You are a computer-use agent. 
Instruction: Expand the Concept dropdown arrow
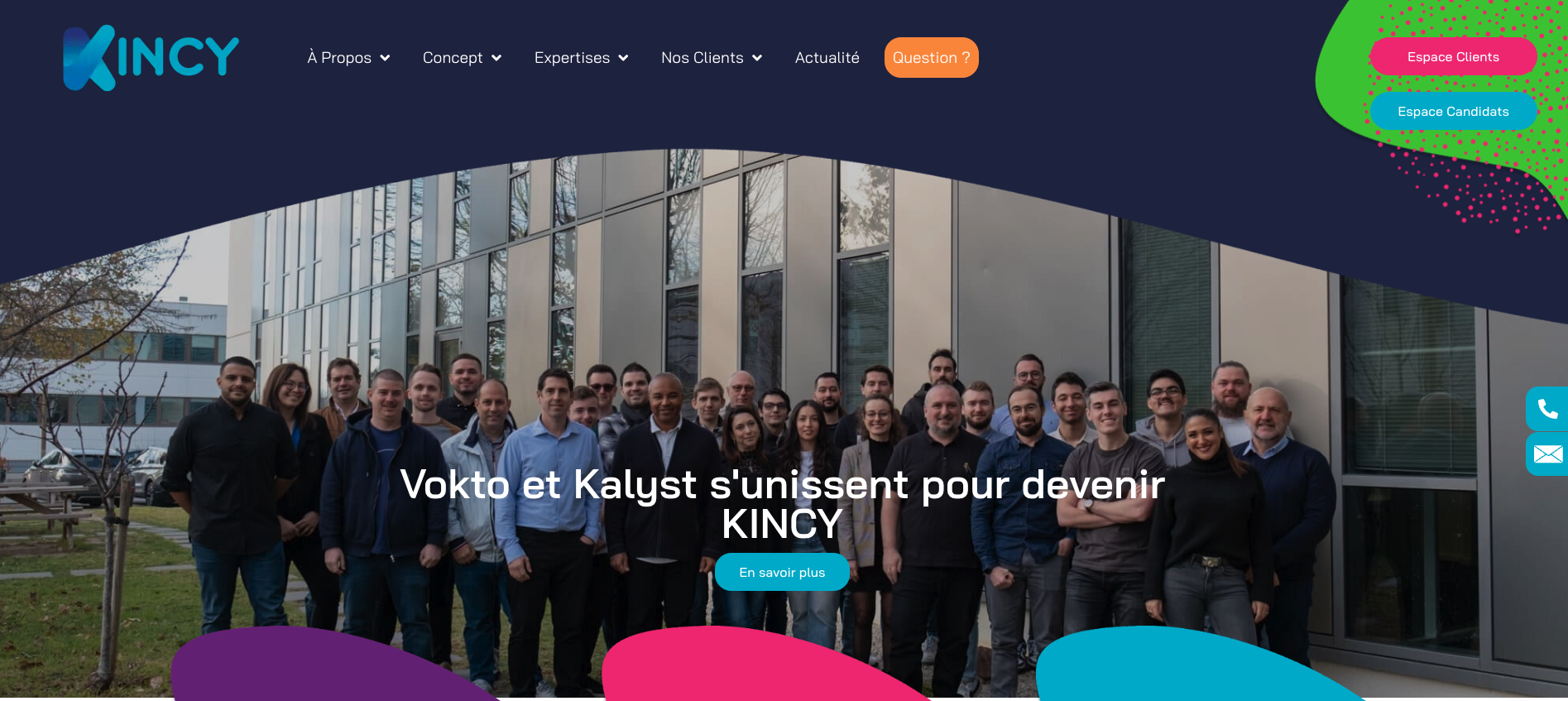click(496, 58)
